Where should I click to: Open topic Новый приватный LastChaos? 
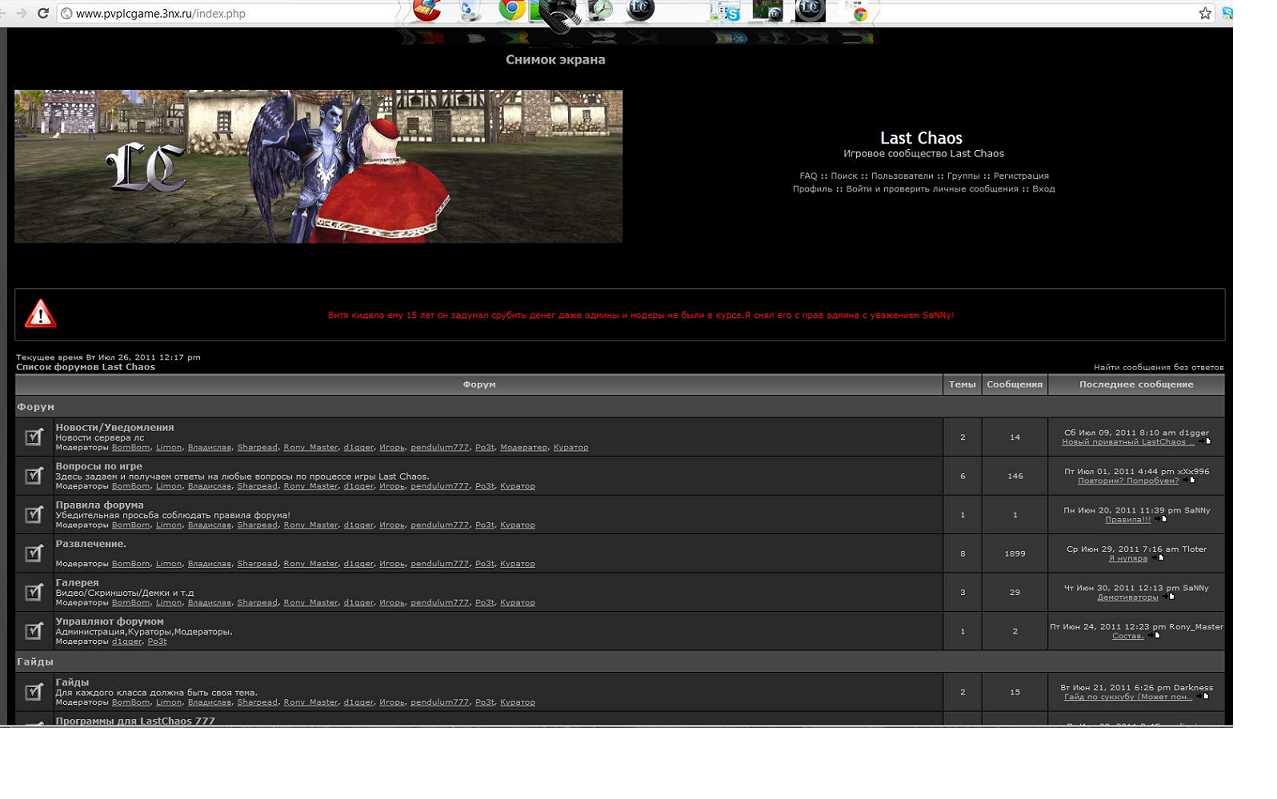tap(1127, 442)
